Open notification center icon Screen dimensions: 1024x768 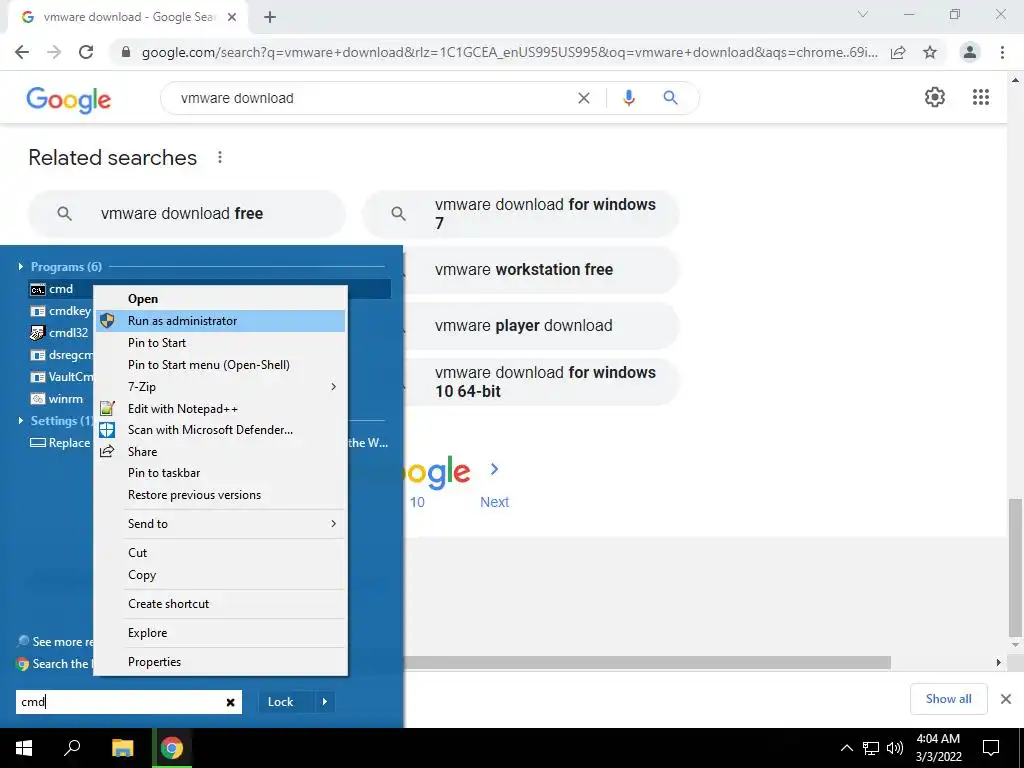(991, 748)
